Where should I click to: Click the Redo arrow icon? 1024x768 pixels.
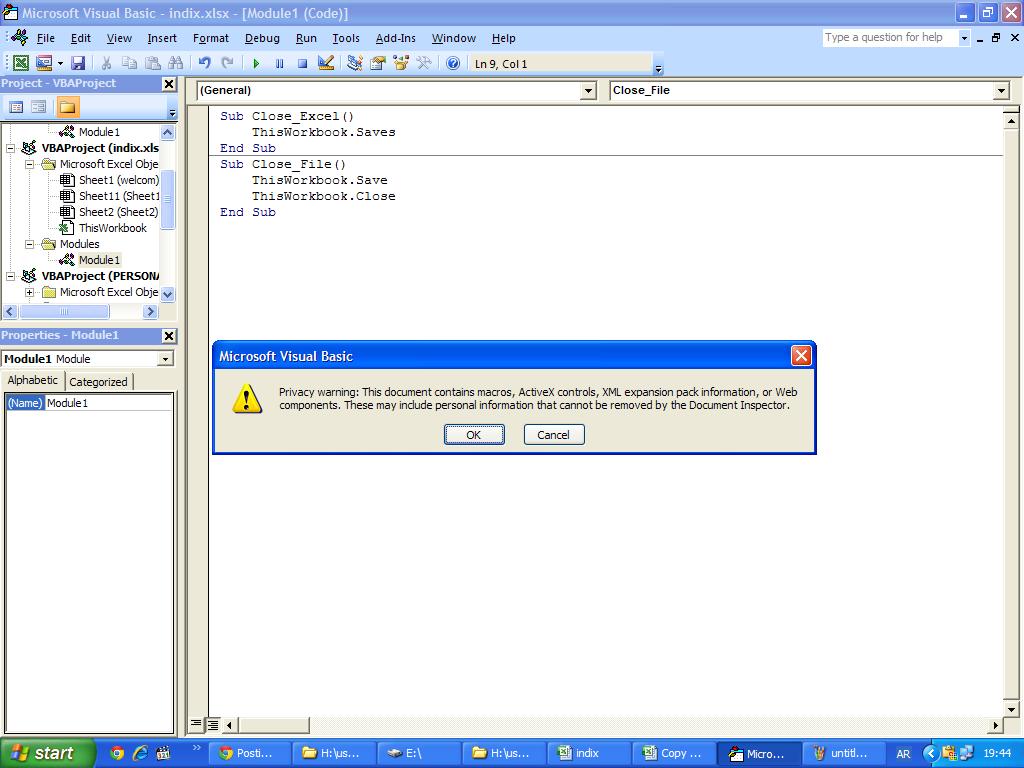click(227, 63)
